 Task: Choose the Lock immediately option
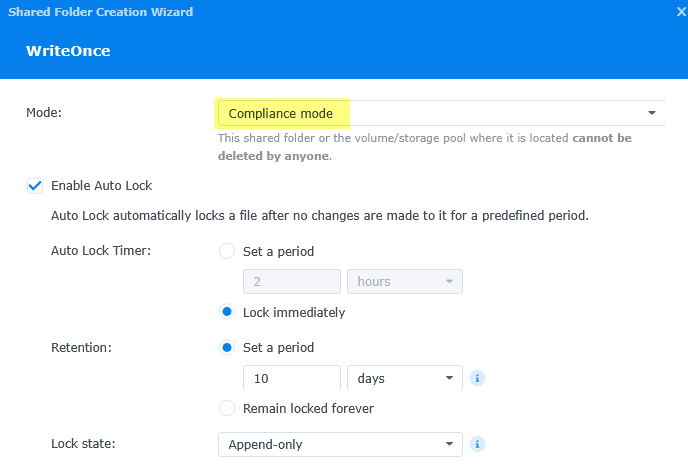coord(227,312)
